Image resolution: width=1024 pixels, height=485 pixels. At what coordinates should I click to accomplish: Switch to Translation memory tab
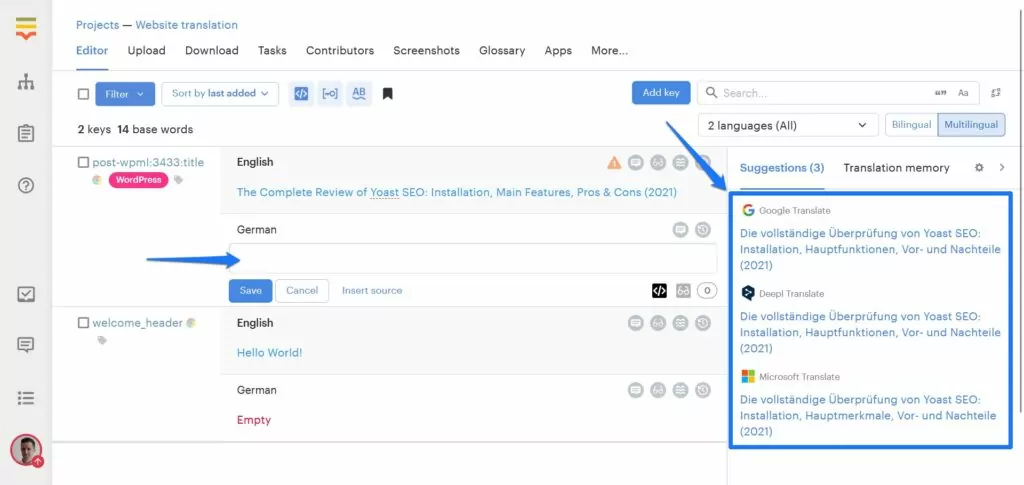896,168
